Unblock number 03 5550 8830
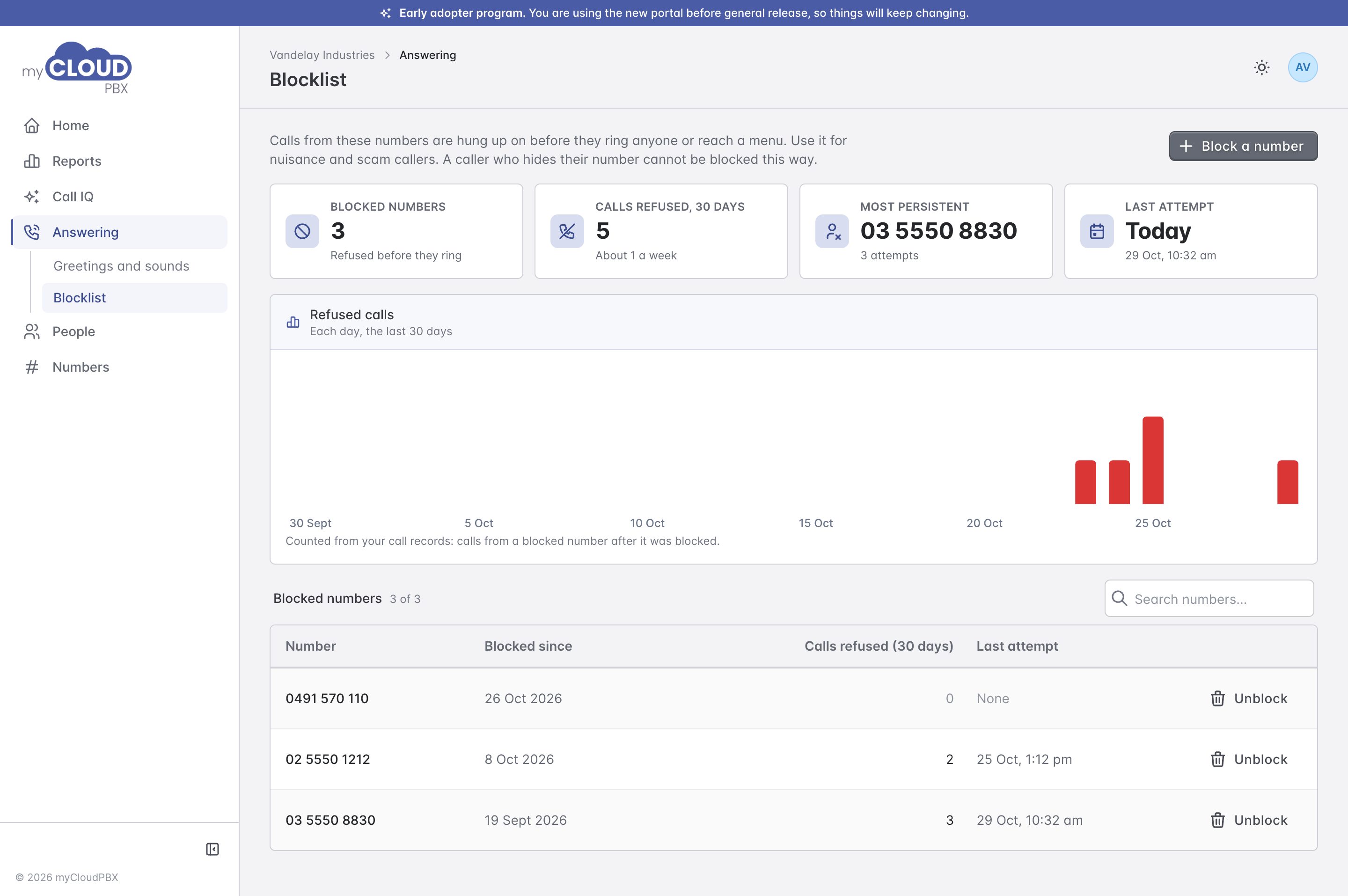The image size is (1348, 896). click(1249, 820)
